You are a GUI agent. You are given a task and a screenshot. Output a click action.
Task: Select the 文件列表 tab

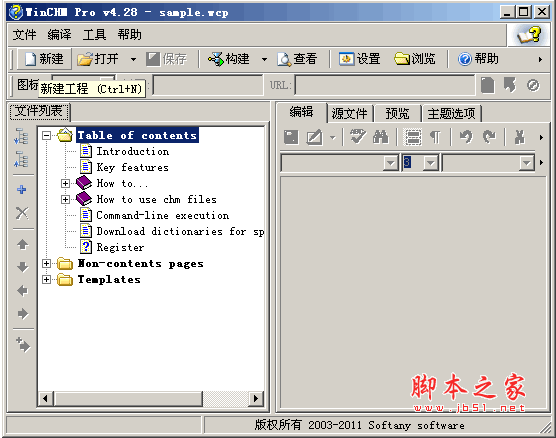[39, 111]
